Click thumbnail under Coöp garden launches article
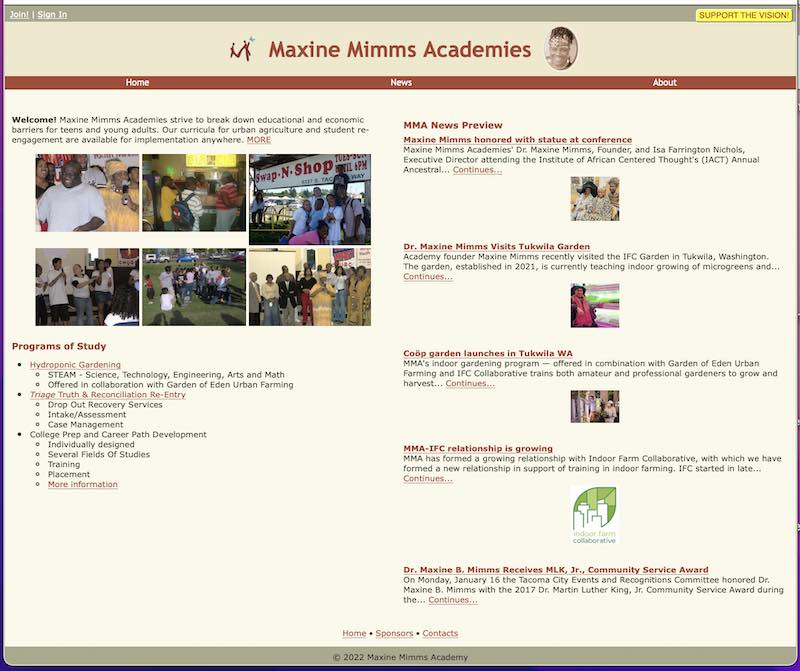The image size is (800, 671). click(595, 406)
